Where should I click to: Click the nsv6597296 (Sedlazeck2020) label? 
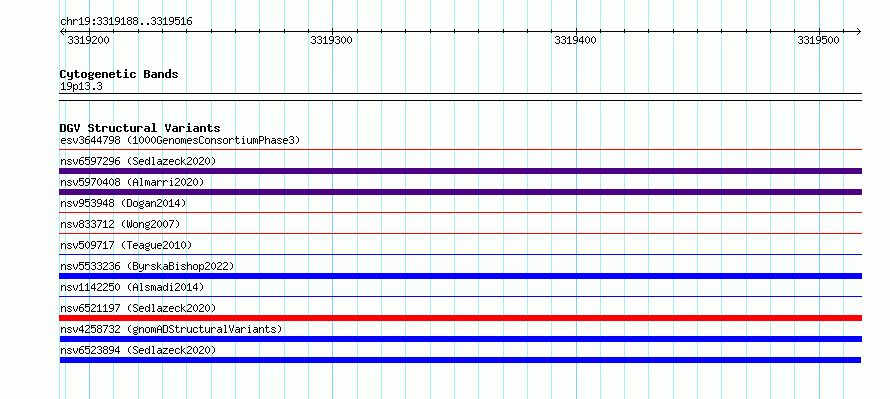(x=138, y=161)
